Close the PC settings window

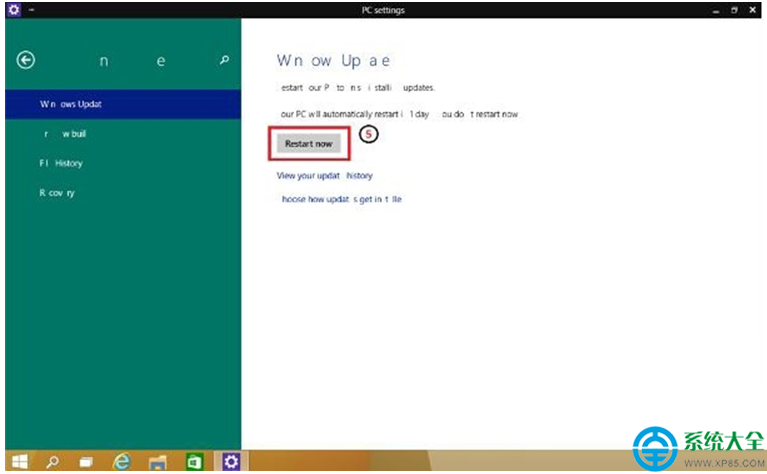[x=753, y=10]
